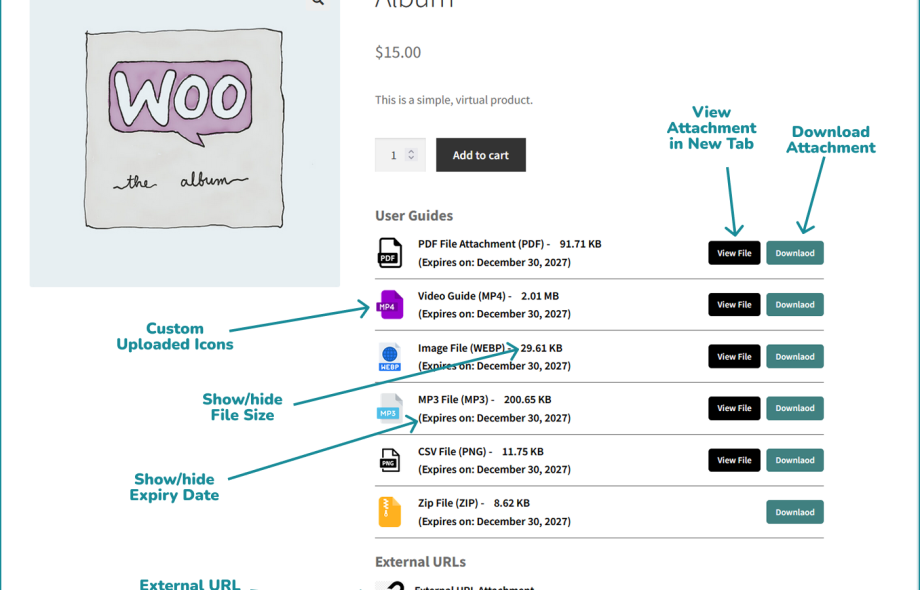Click the purple MP4 video icon
The width and height of the screenshot is (920, 590).
[389, 304]
